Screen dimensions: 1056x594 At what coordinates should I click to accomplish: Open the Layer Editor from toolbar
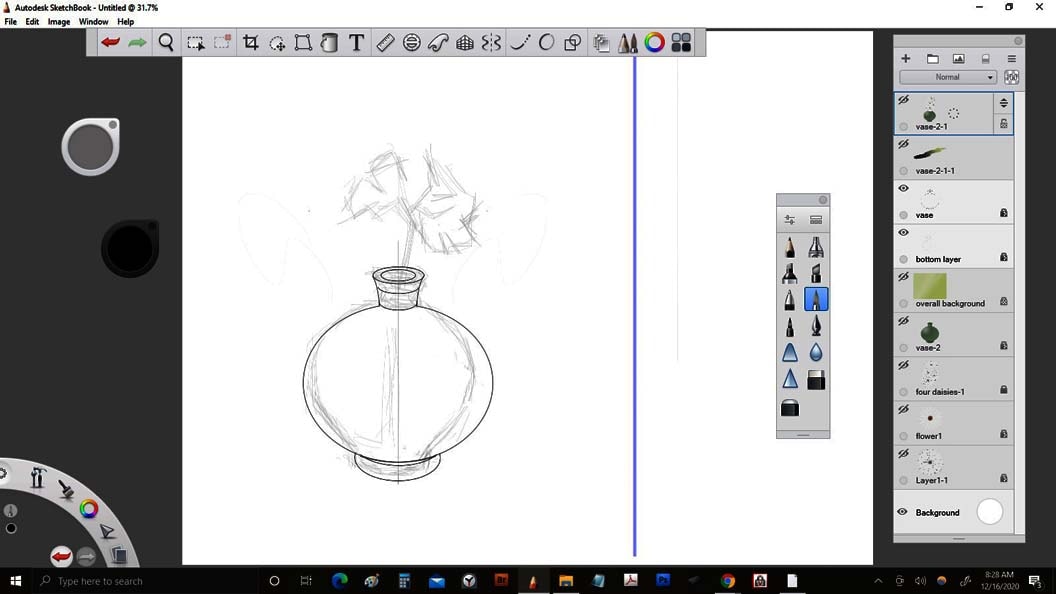tap(601, 43)
